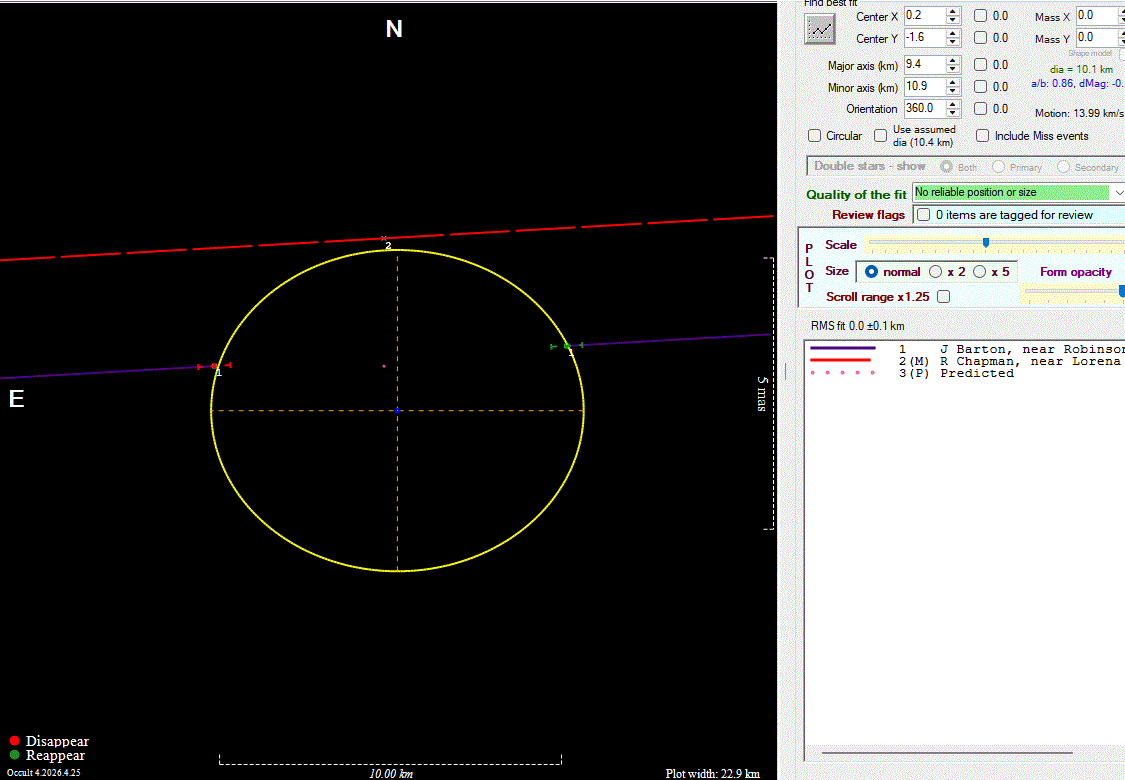The height and width of the screenshot is (780, 1125).
Task: Click the Mass Y value field
Action: [1096, 37]
